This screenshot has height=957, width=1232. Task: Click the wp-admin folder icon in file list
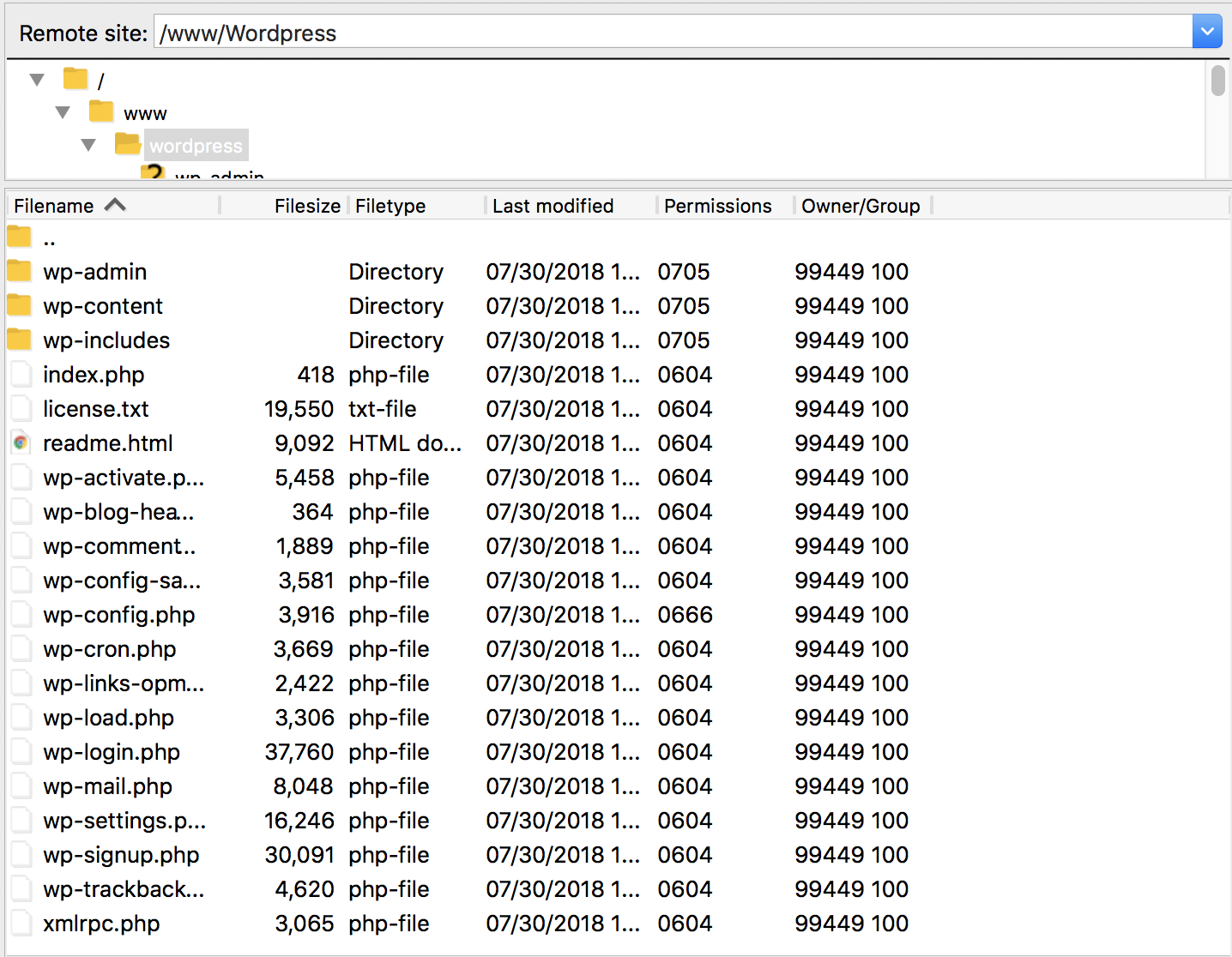coord(19,272)
